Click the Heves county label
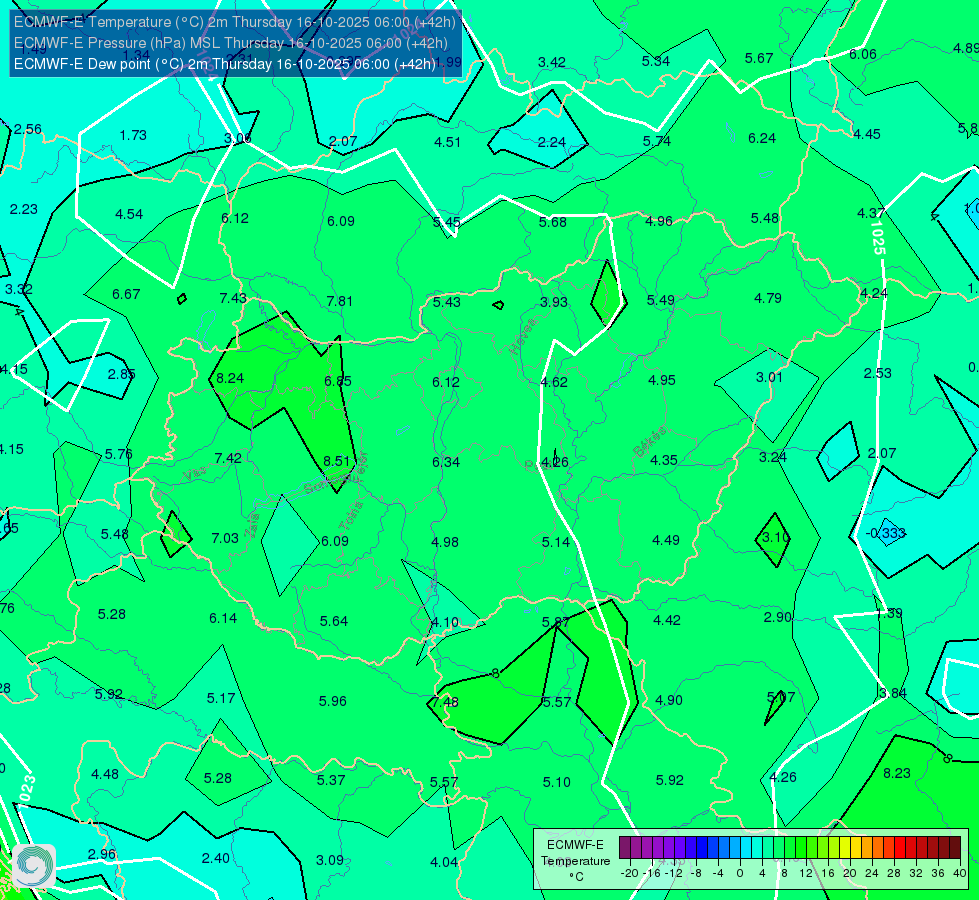The width and height of the screenshot is (979, 900). 523,336
